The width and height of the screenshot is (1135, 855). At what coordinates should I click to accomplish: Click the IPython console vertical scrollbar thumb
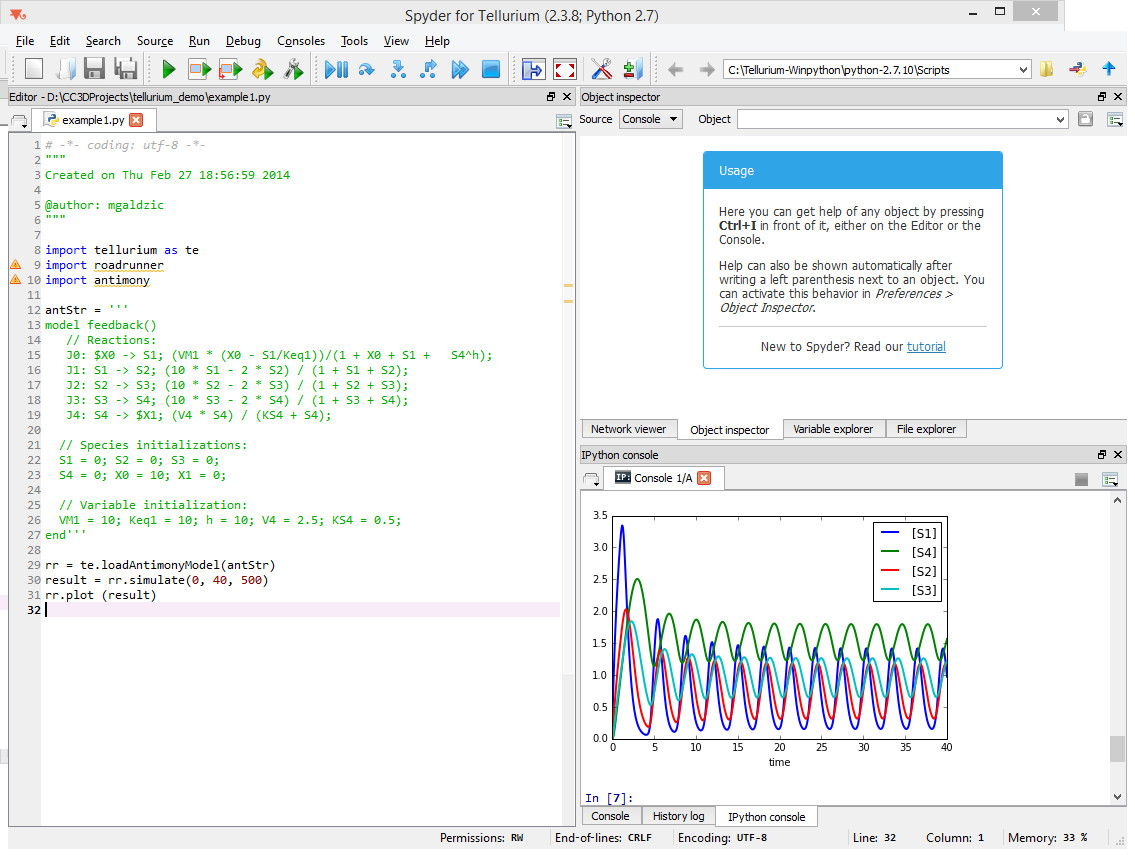tap(1118, 749)
